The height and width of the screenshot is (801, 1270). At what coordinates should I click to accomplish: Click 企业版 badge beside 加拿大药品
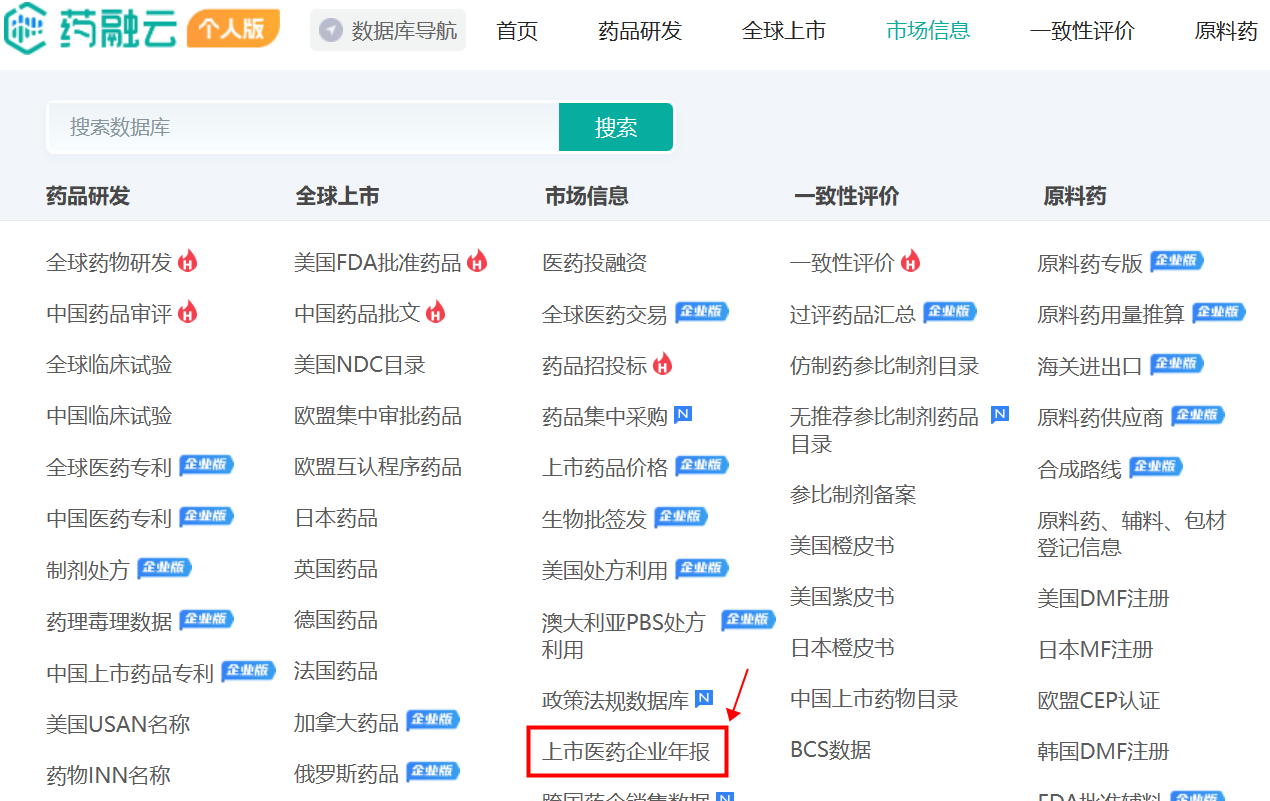(x=433, y=720)
